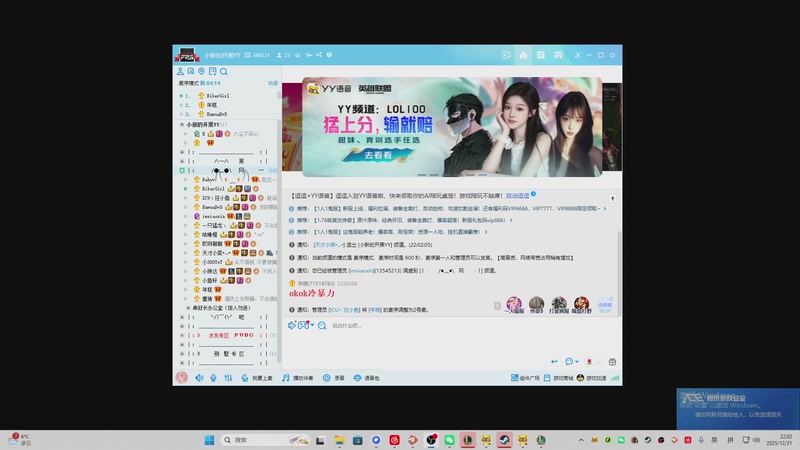Click own avatar in bottom-left corner

coord(182,378)
